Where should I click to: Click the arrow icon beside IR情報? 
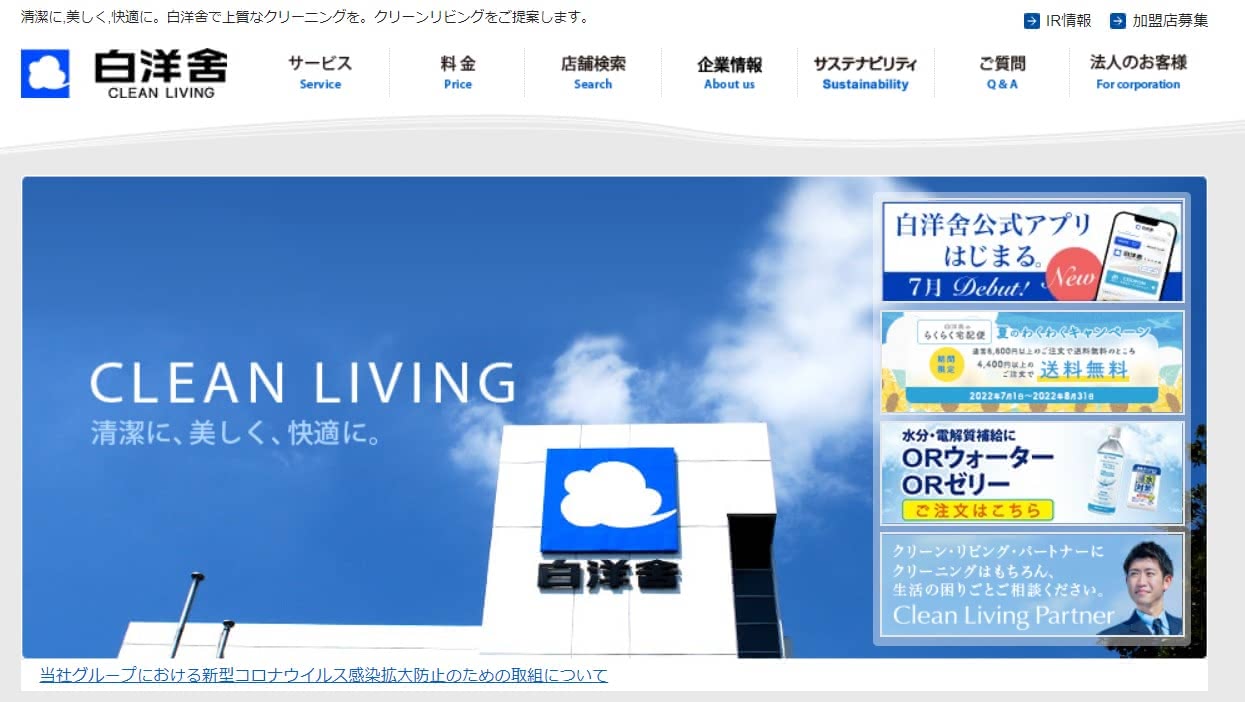(1032, 20)
